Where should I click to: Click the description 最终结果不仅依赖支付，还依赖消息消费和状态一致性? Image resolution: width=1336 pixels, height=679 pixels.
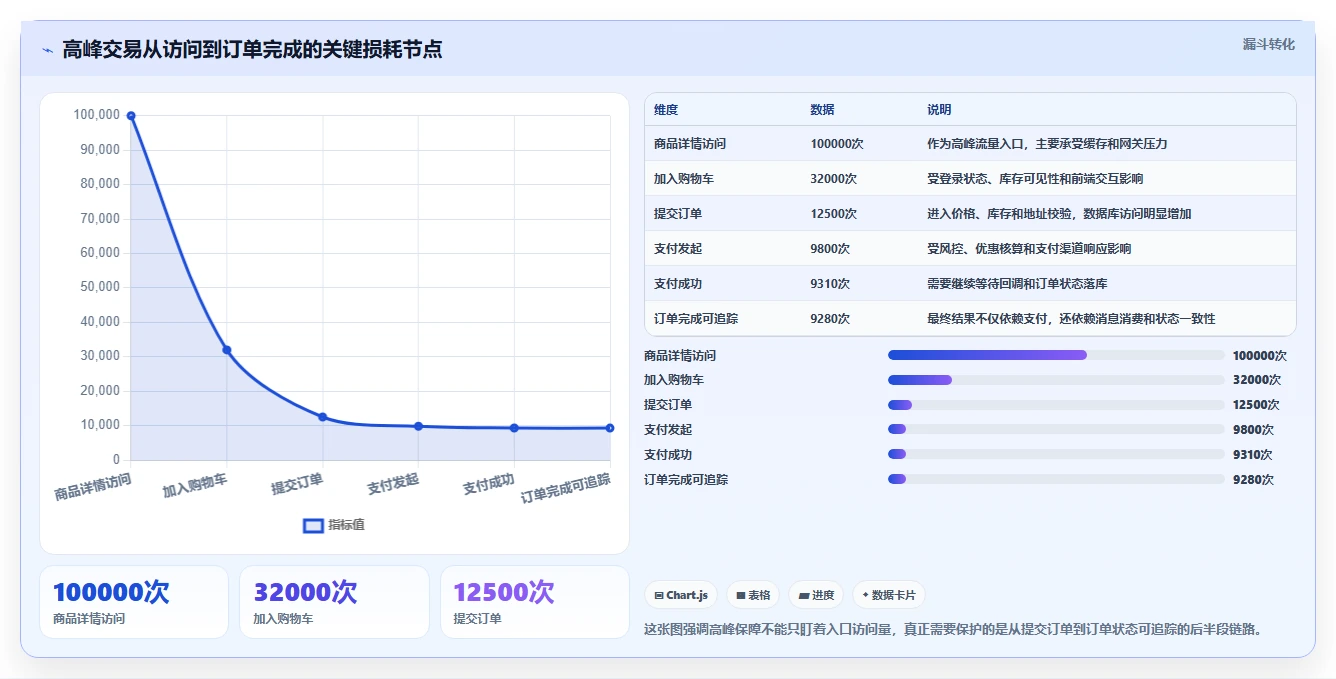(x=1071, y=319)
